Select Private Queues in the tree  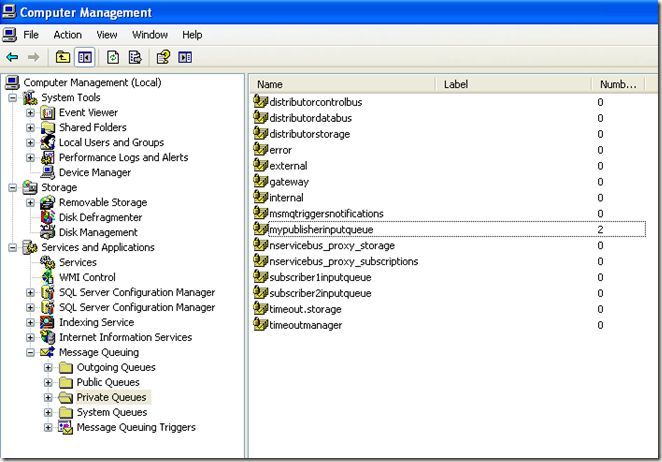pyautogui.click(x=111, y=397)
